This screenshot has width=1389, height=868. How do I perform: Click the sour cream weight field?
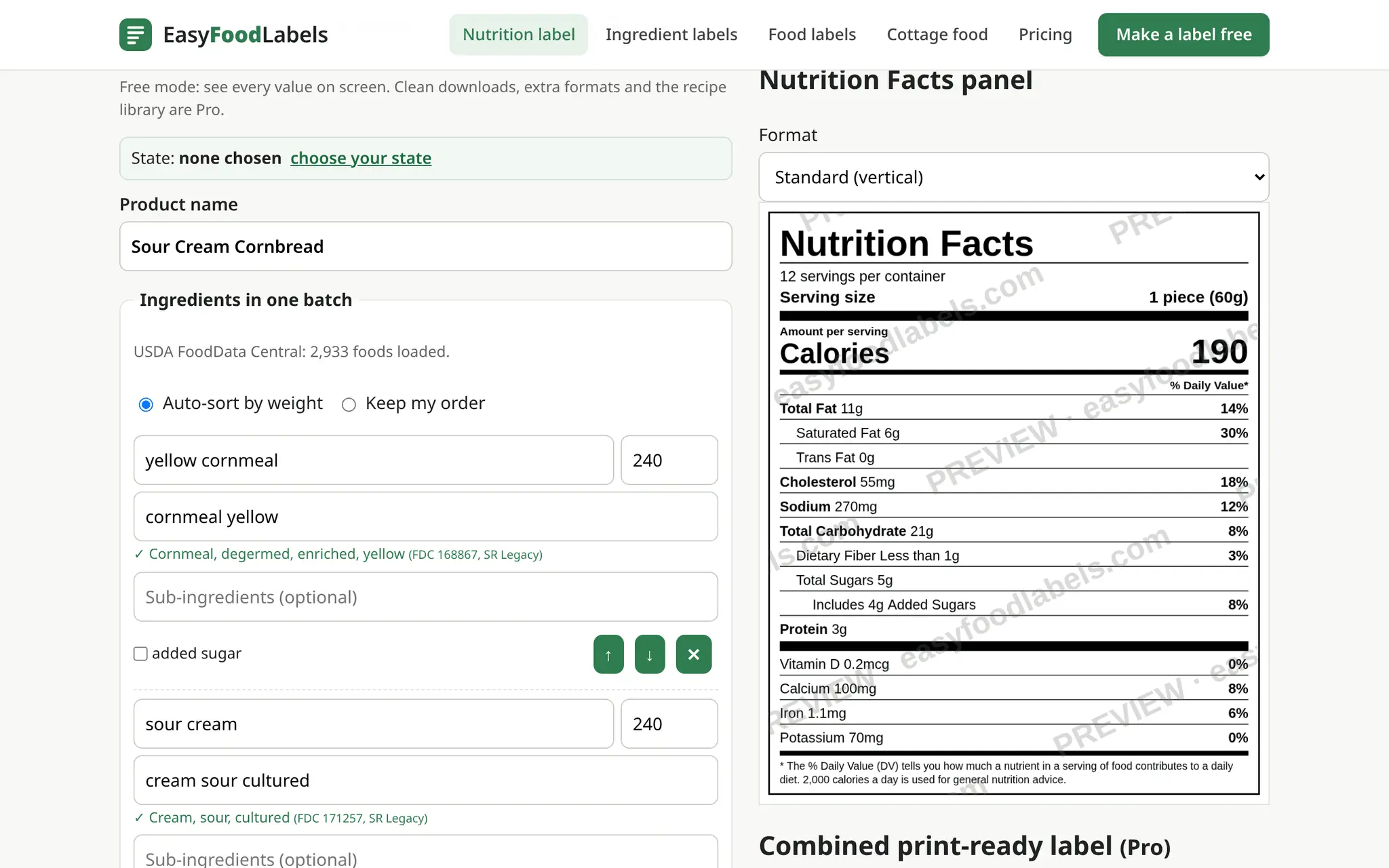669,724
